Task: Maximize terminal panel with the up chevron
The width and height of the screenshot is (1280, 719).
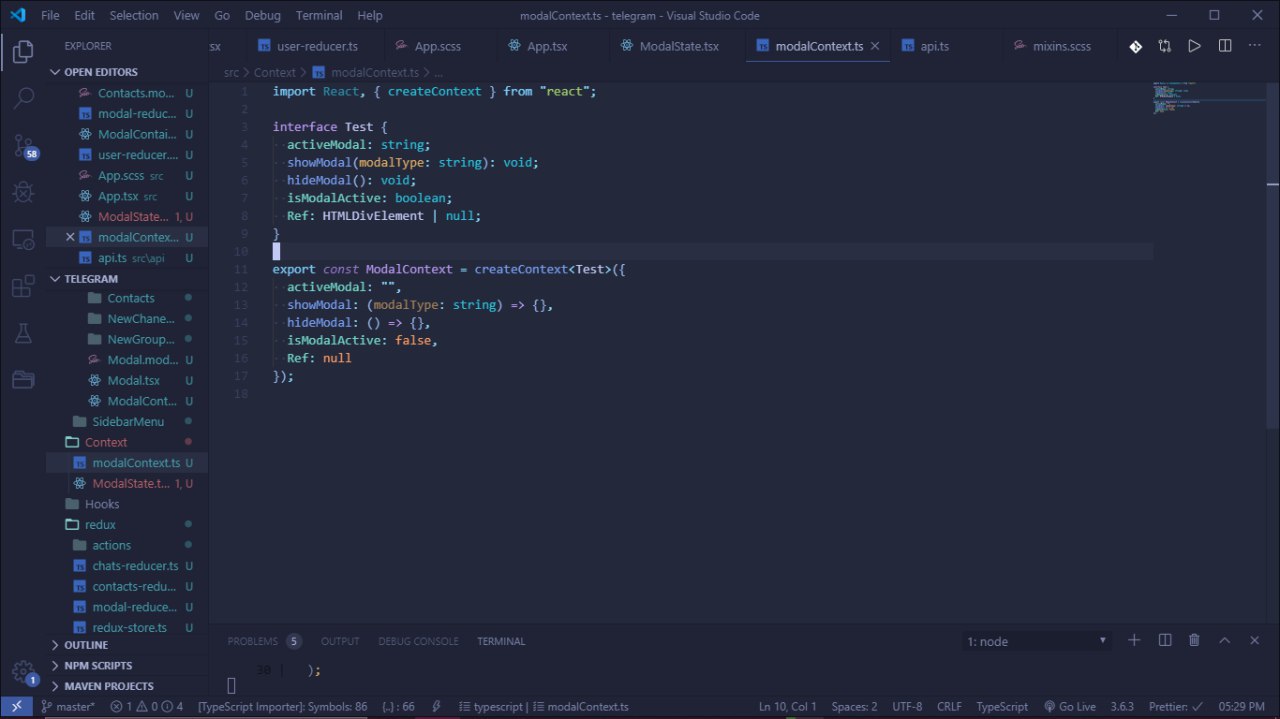Action: [1225, 641]
